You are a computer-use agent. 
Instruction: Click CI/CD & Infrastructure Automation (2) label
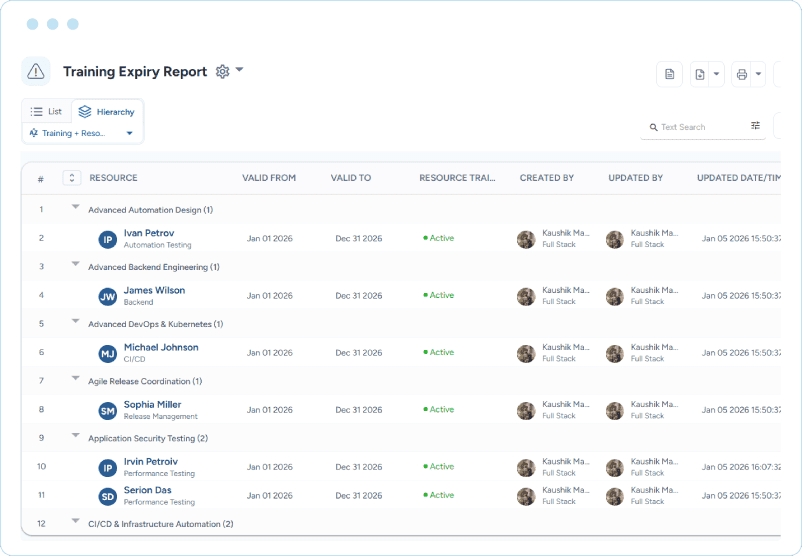[161, 524]
